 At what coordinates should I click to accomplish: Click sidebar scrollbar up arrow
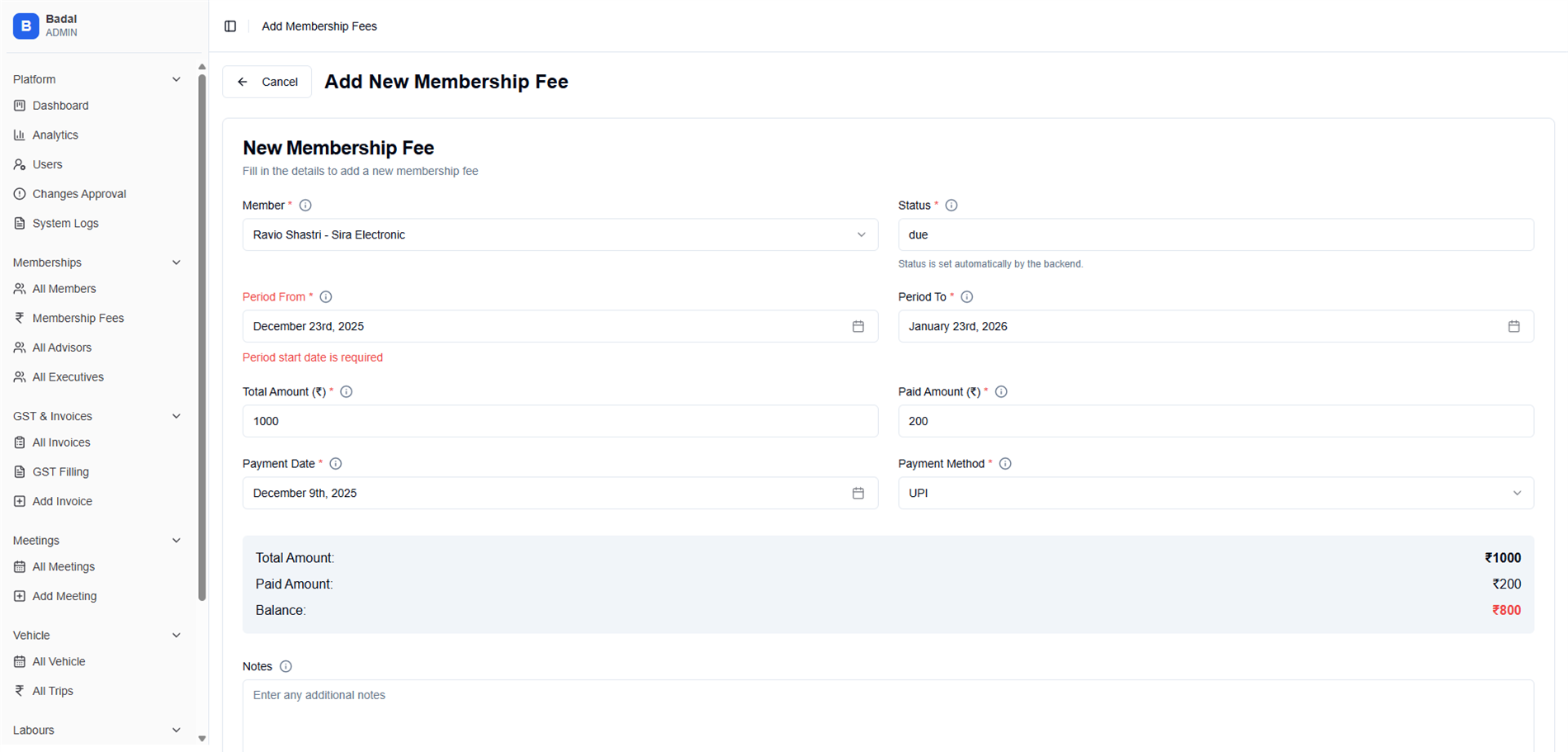point(202,67)
